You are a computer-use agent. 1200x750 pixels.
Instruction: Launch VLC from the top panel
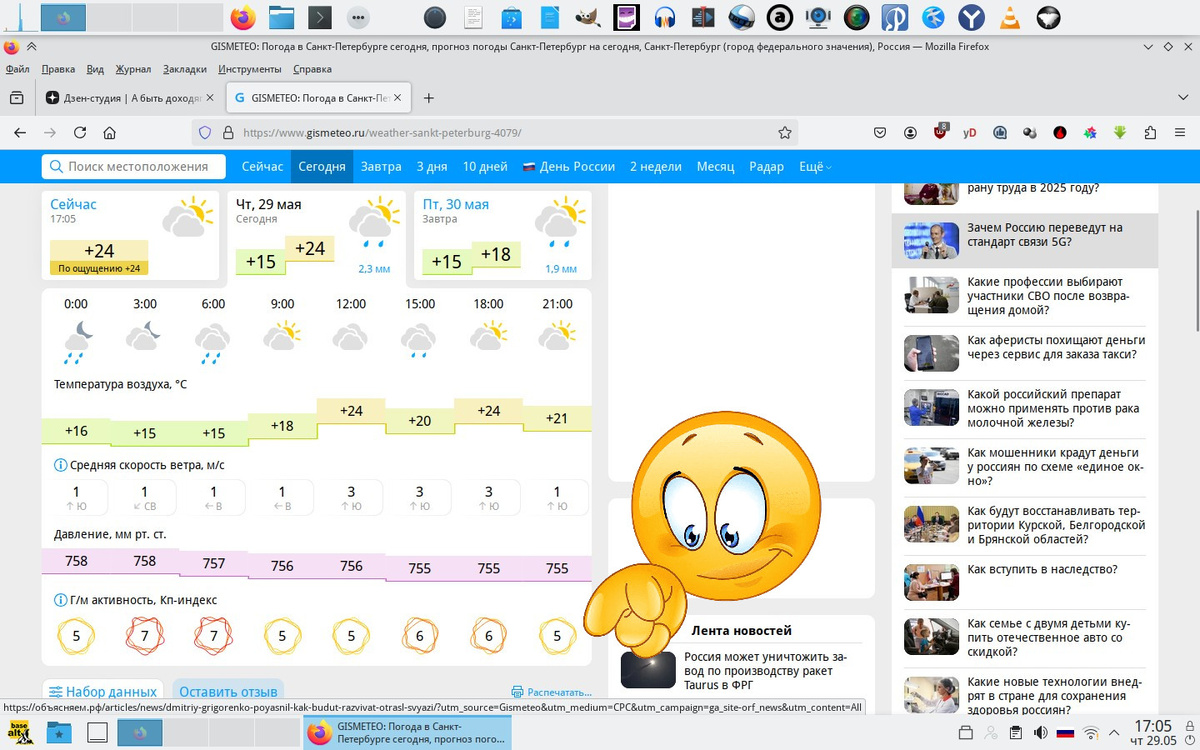click(1010, 17)
